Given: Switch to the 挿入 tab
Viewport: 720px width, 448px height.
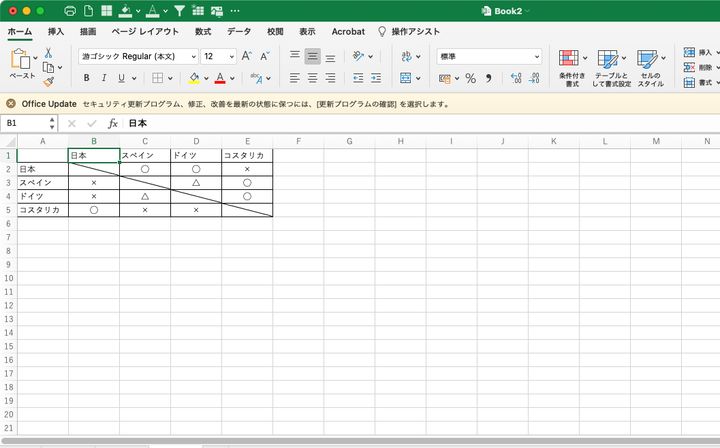Looking at the screenshot, I should click(56, 31).
